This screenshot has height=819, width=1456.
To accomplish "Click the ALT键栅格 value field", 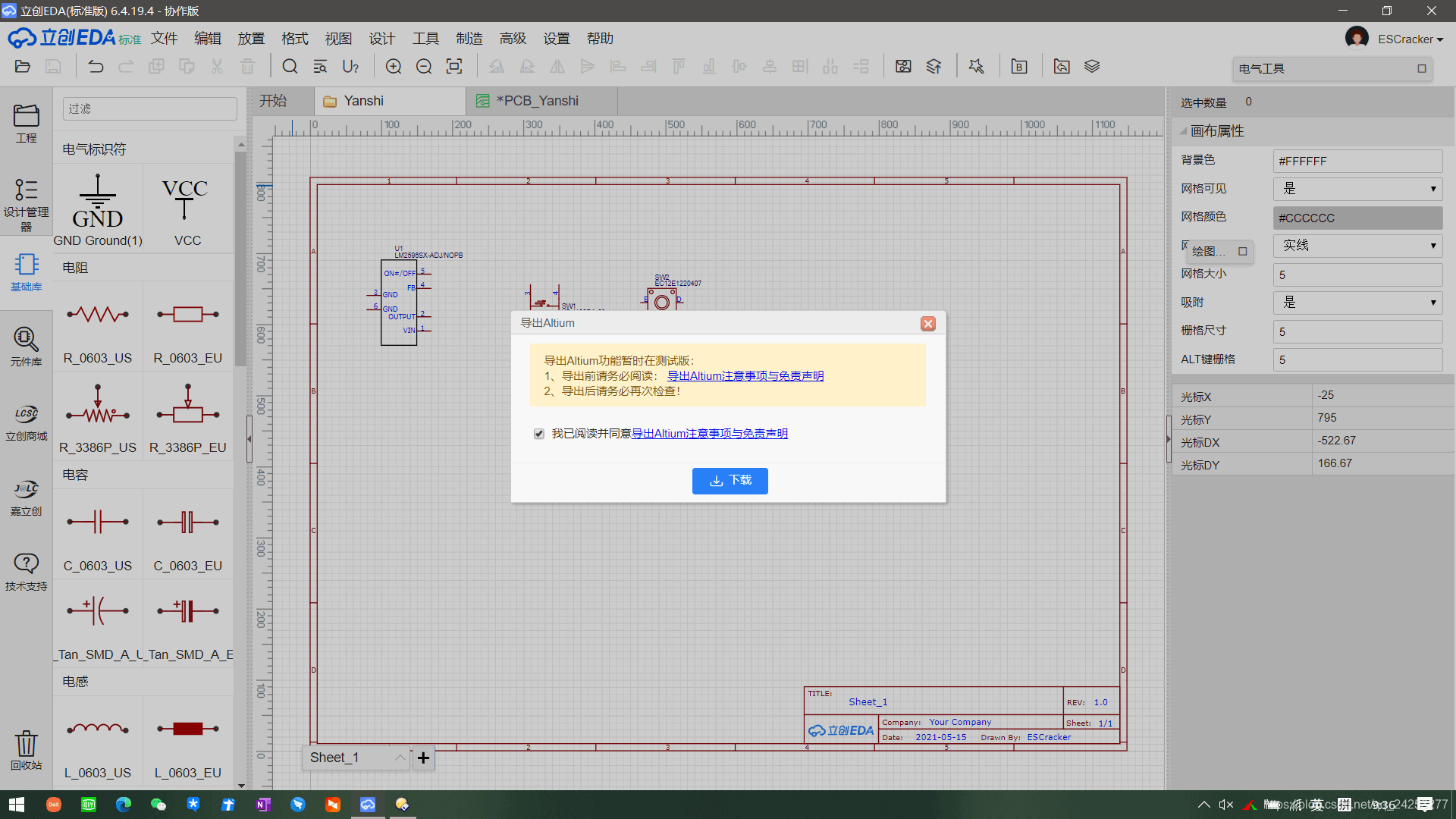I will [1357, 359].
